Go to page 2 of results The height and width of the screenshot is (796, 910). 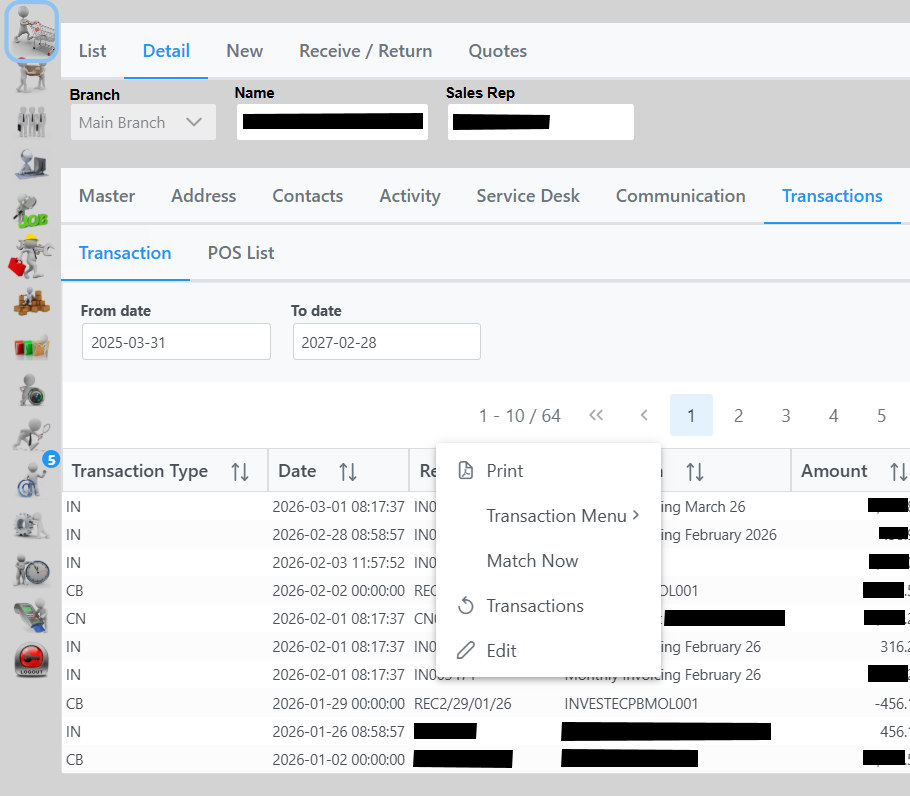738,415
